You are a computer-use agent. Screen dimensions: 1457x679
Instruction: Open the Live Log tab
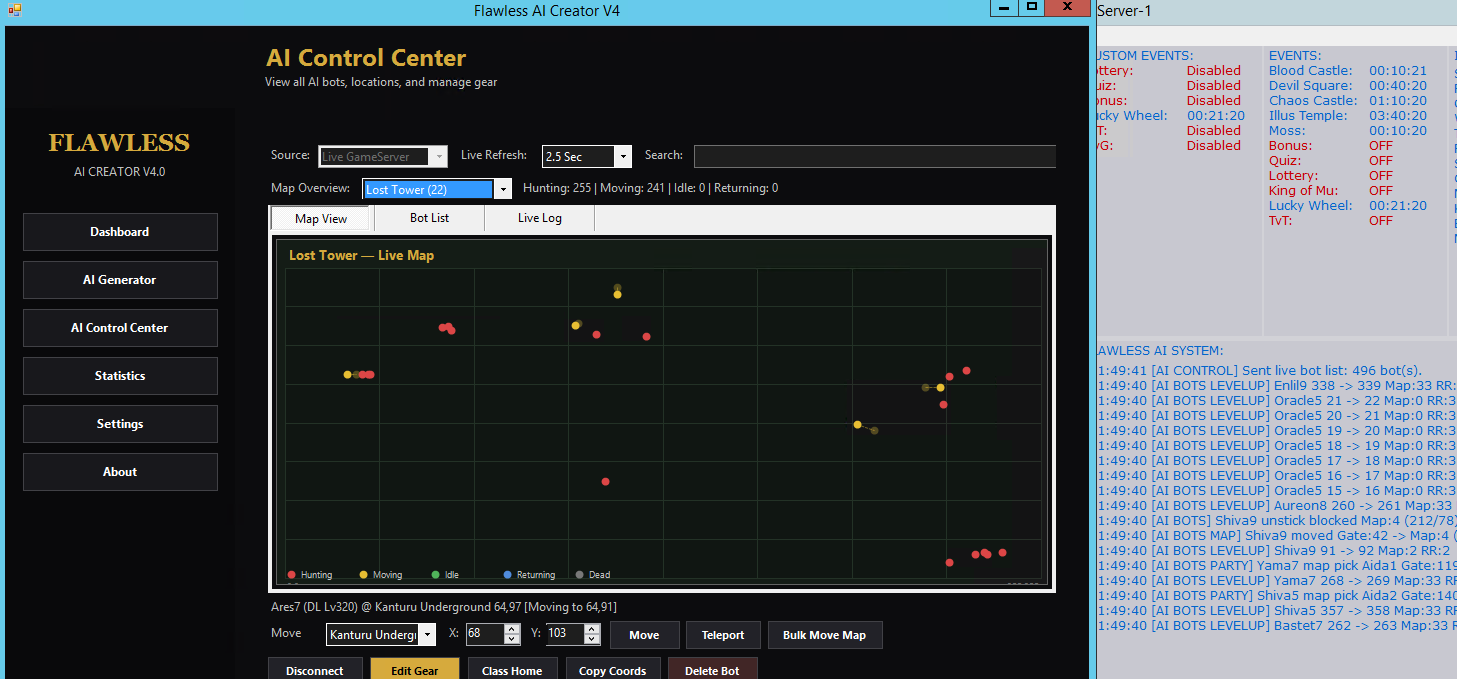click(x=540, y=218)
